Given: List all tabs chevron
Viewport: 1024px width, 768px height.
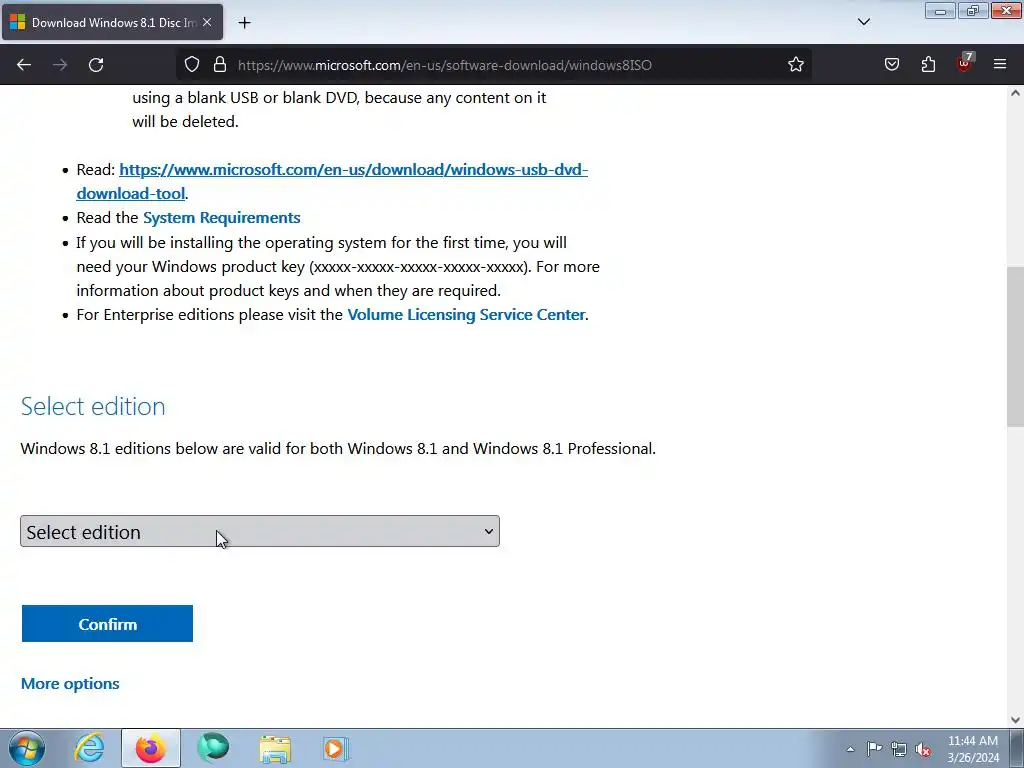Looking at the screenshot, I should [864, 22].
